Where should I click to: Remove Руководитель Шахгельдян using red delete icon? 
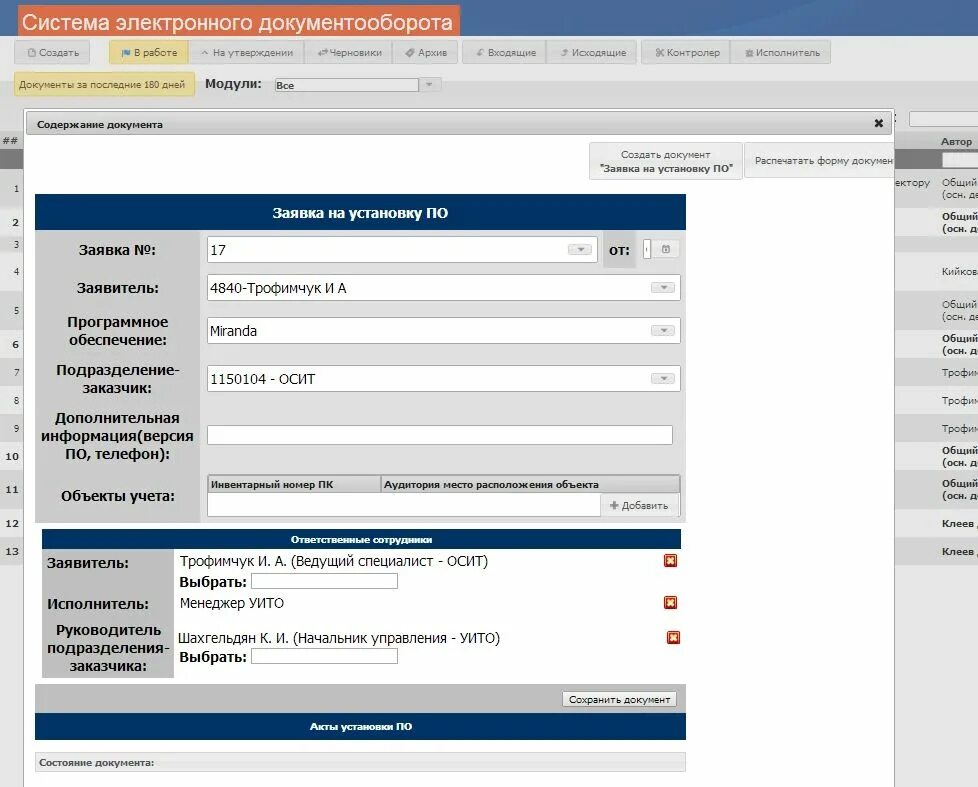673,637
